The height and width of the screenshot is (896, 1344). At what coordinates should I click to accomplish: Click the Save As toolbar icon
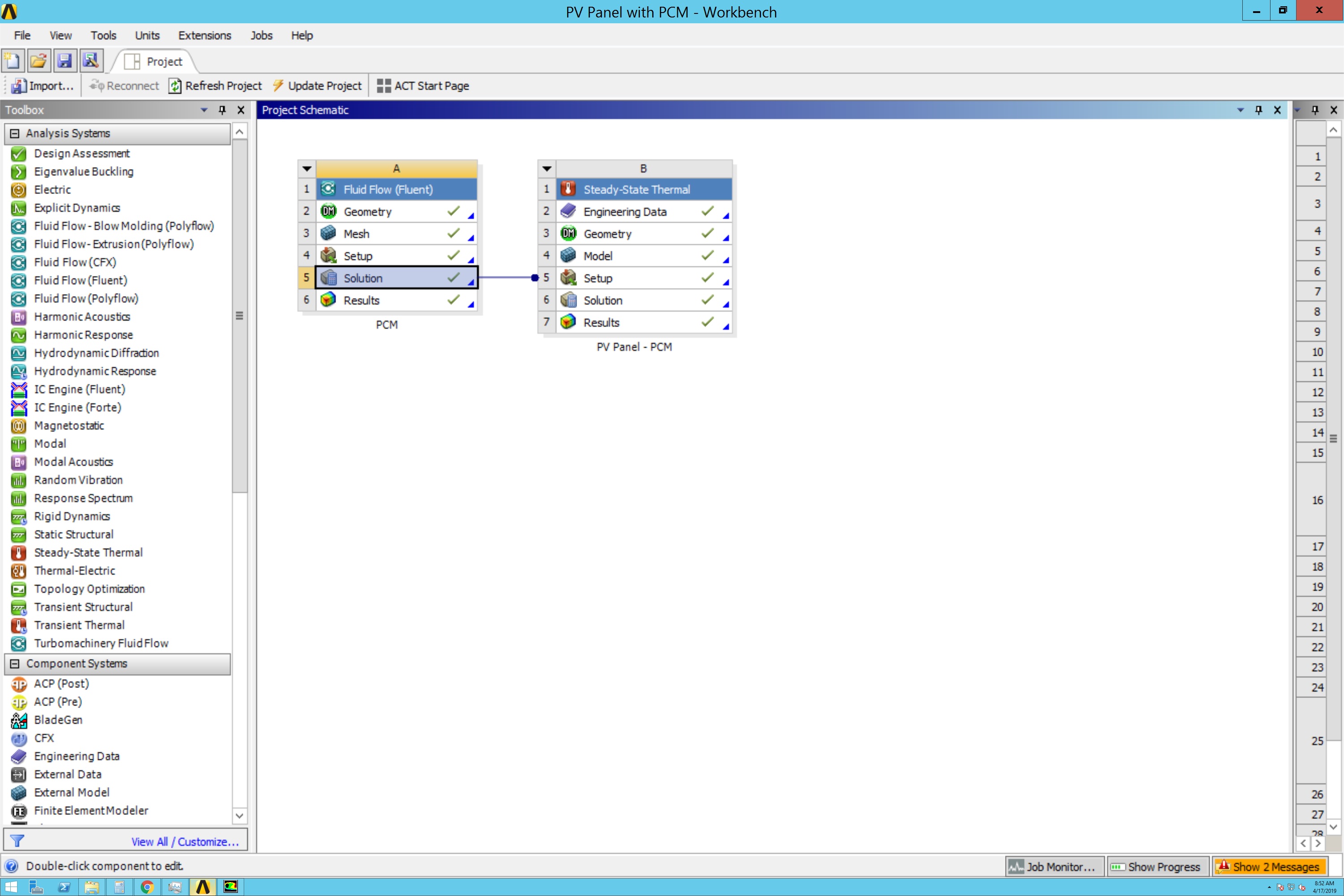91,60
